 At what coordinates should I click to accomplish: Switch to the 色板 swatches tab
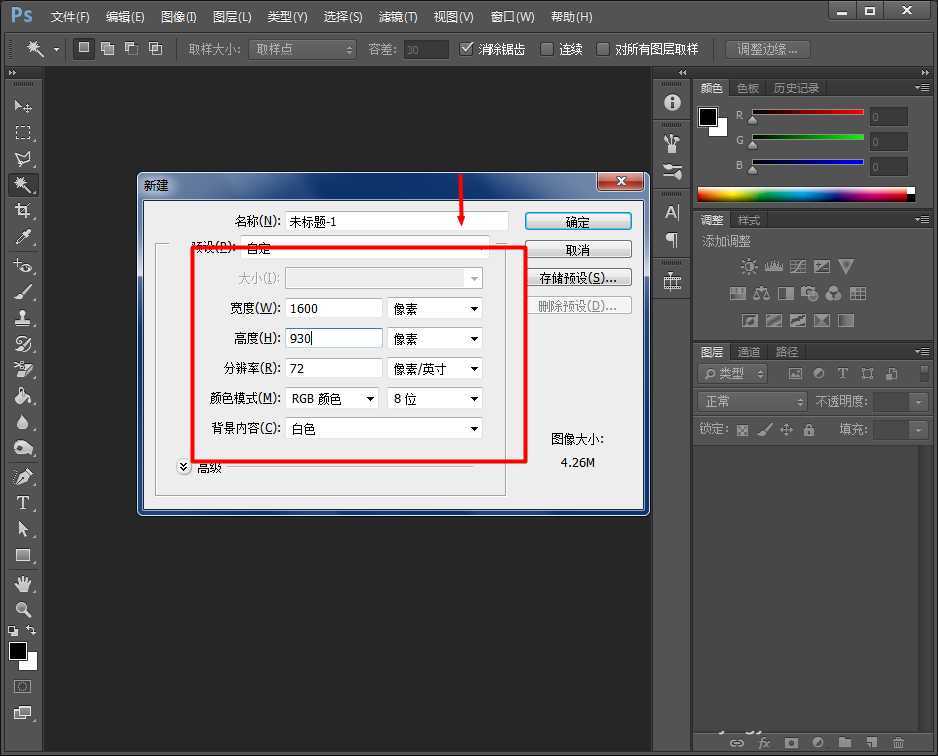(746, 88)
